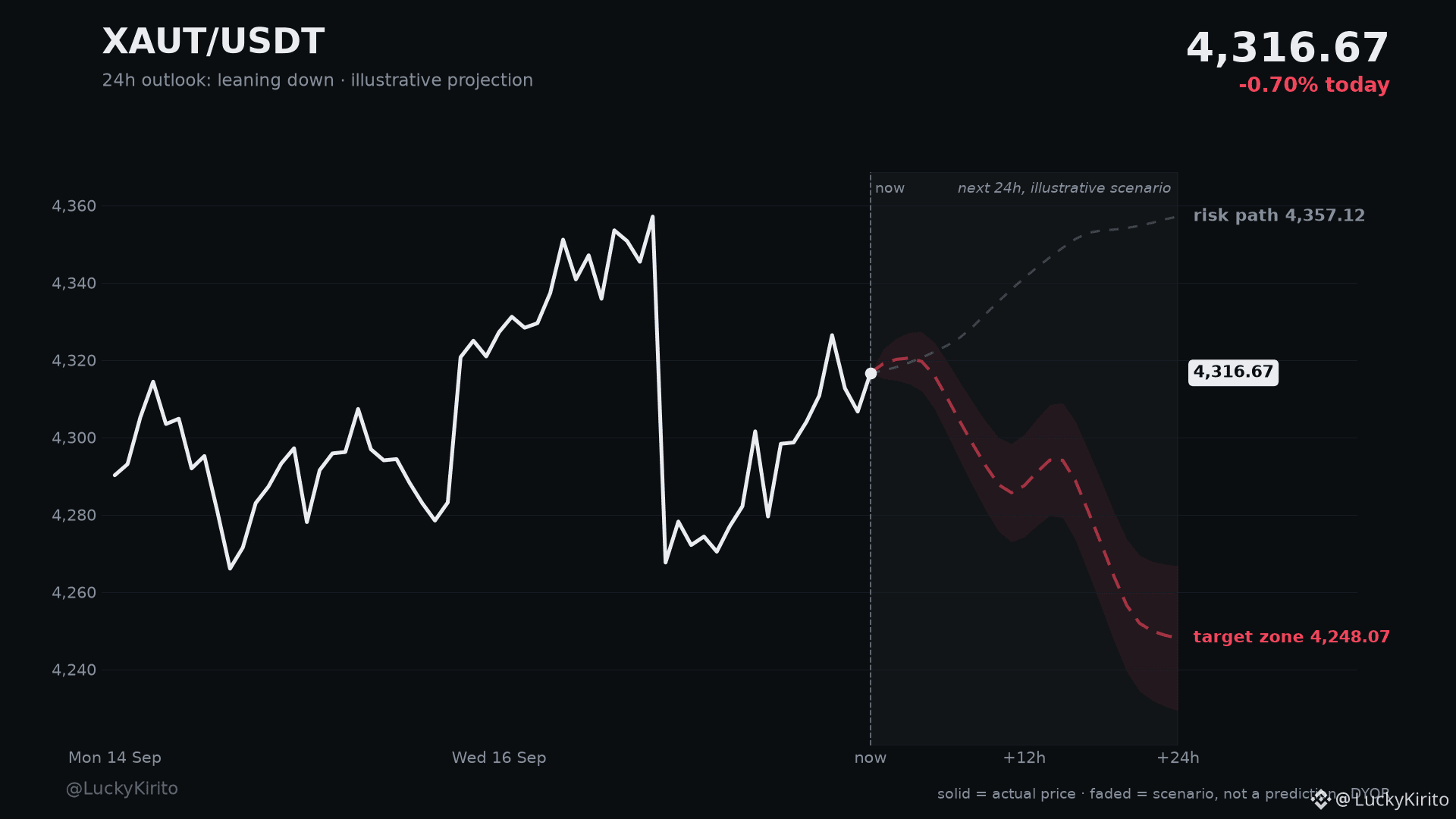This screenshot has width=1456, height=819.
Task: Click the +24h axis tick label
Action: (1178, 758)
